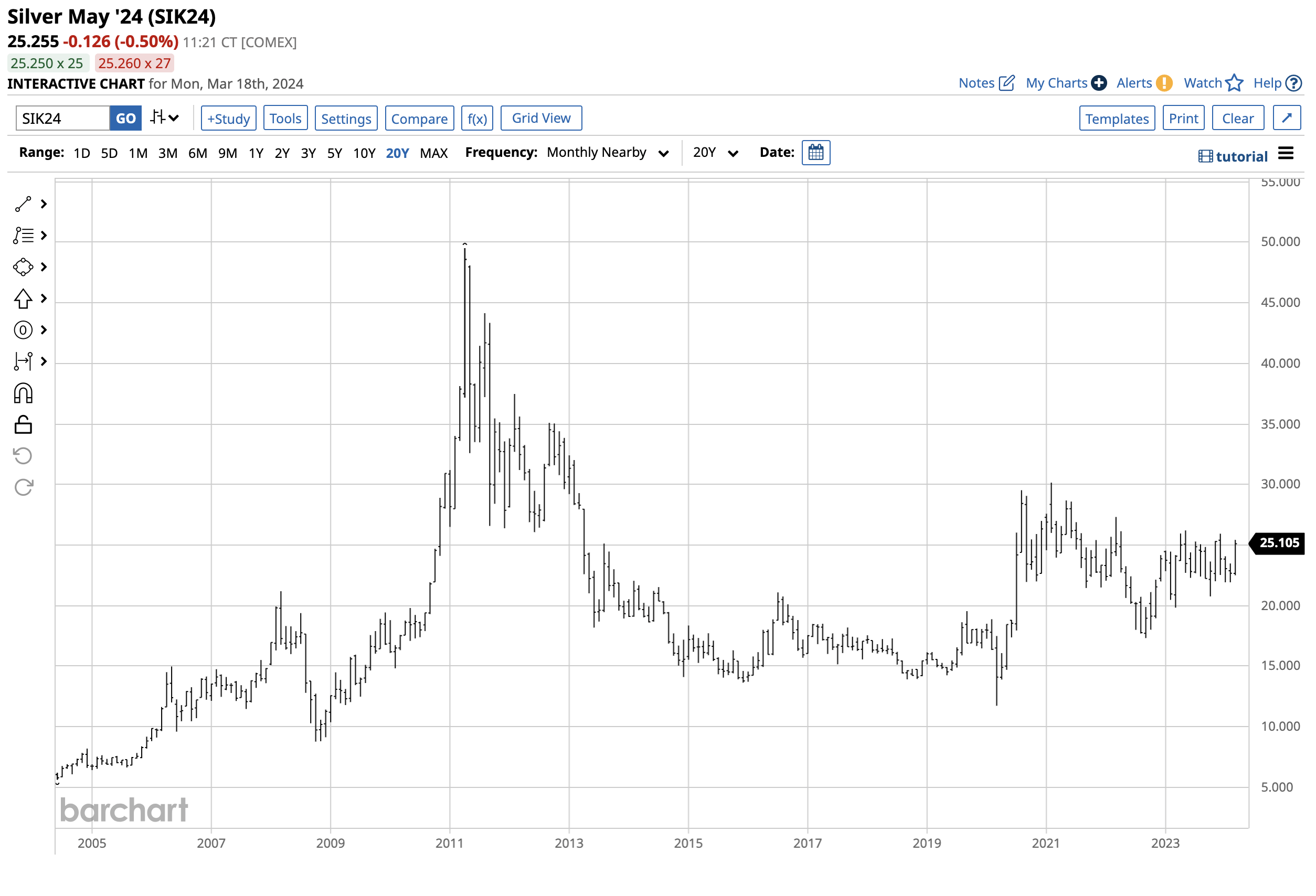Click the +Study button
Image resolution: width=1316 pixels, height=896 pixels.
pyautogui.click(x=228, y=119)
